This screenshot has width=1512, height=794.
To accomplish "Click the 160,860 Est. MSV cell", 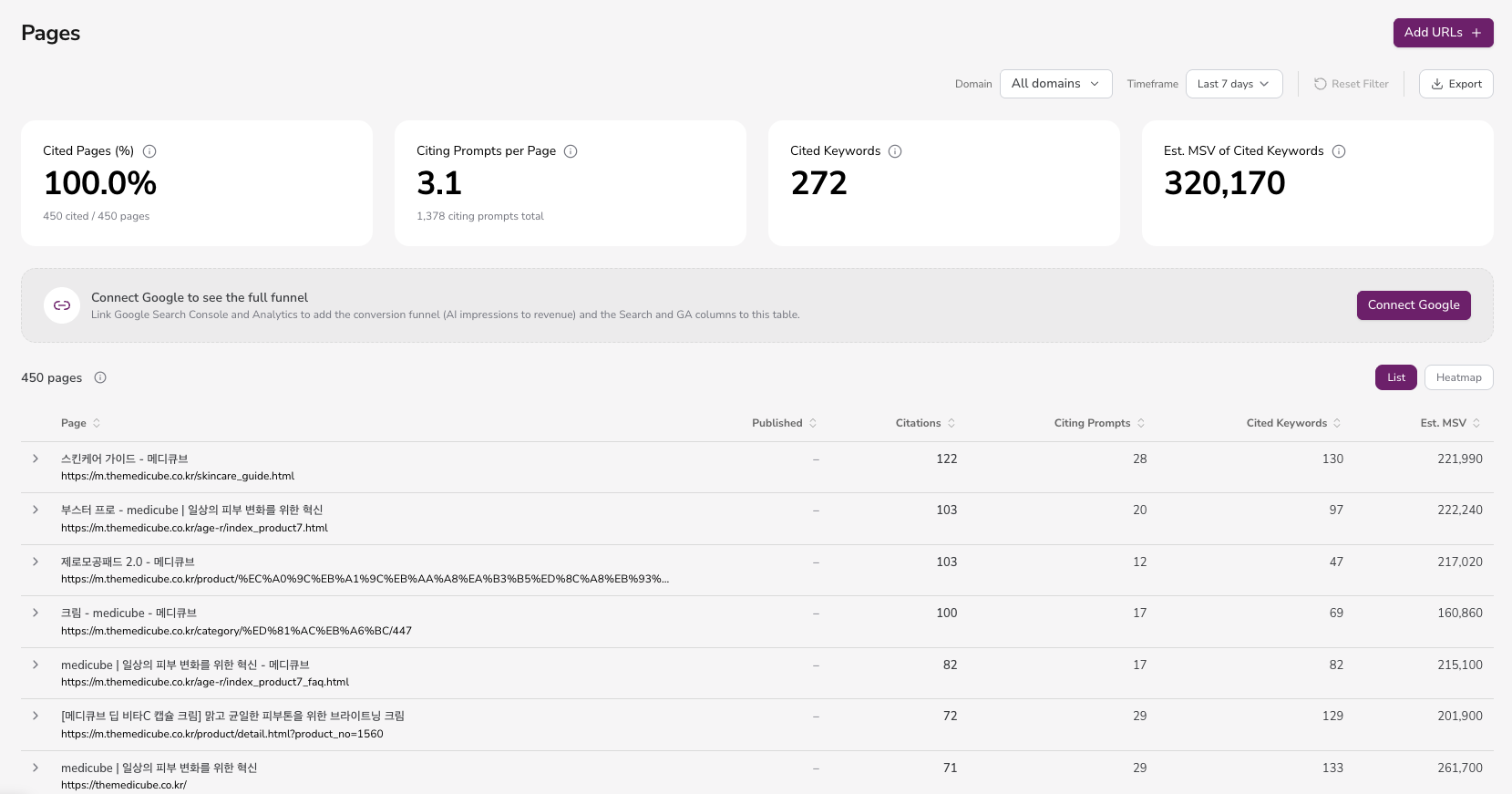I will coord(1460,613).
